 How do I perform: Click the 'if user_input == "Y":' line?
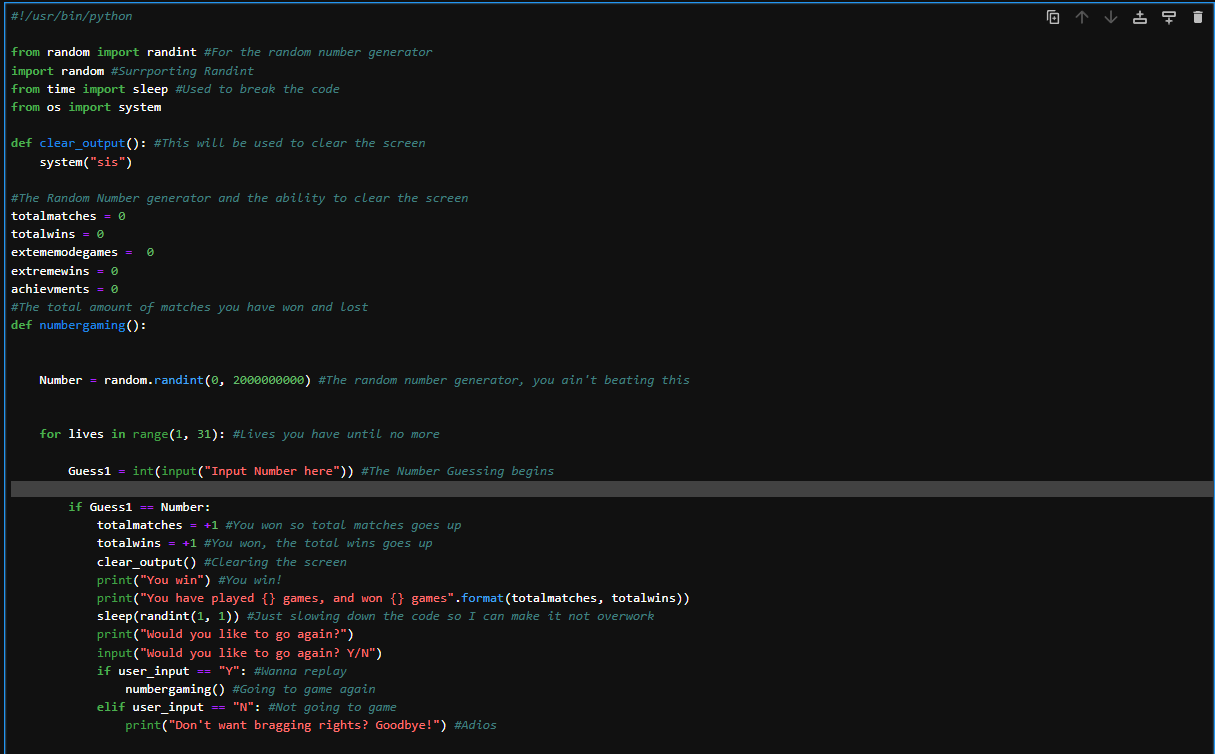[172, 671]
